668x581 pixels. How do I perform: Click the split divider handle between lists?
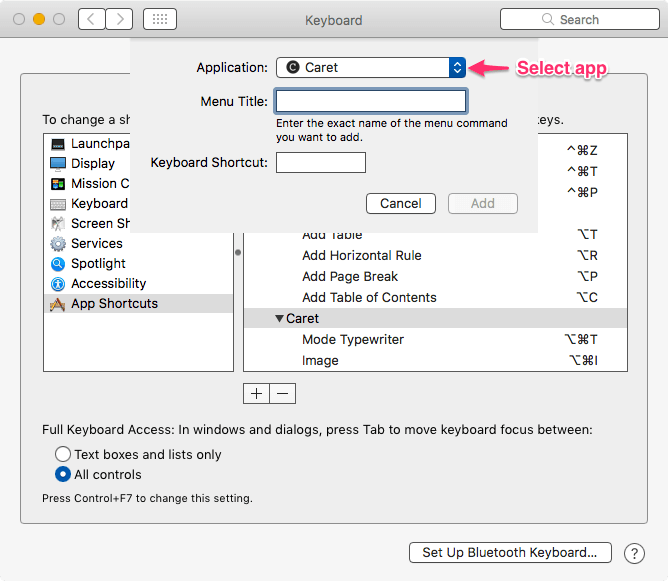238,253
